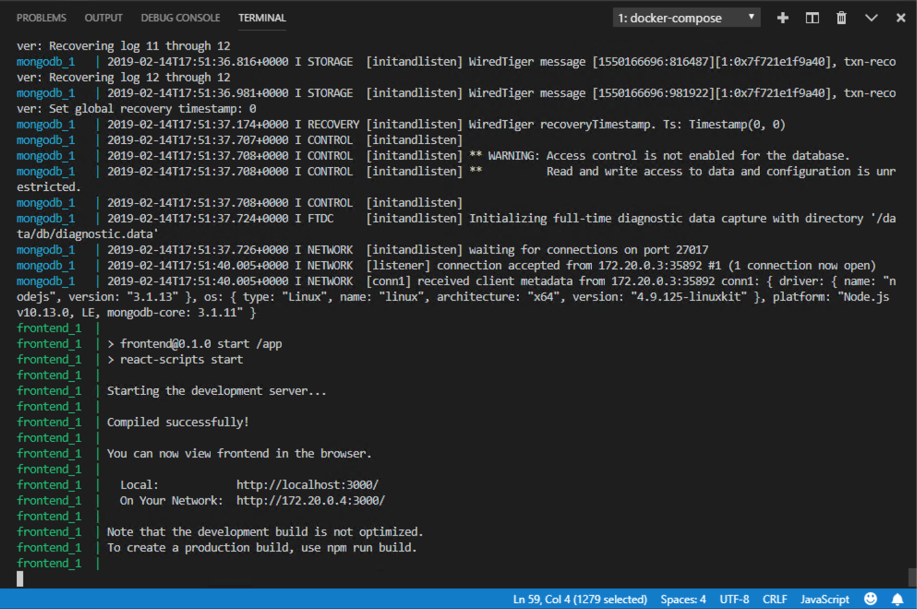Change end of line sequence CRLF
Image resolution: width=917 pixels, height=609 pixels.
pos(774,599)
